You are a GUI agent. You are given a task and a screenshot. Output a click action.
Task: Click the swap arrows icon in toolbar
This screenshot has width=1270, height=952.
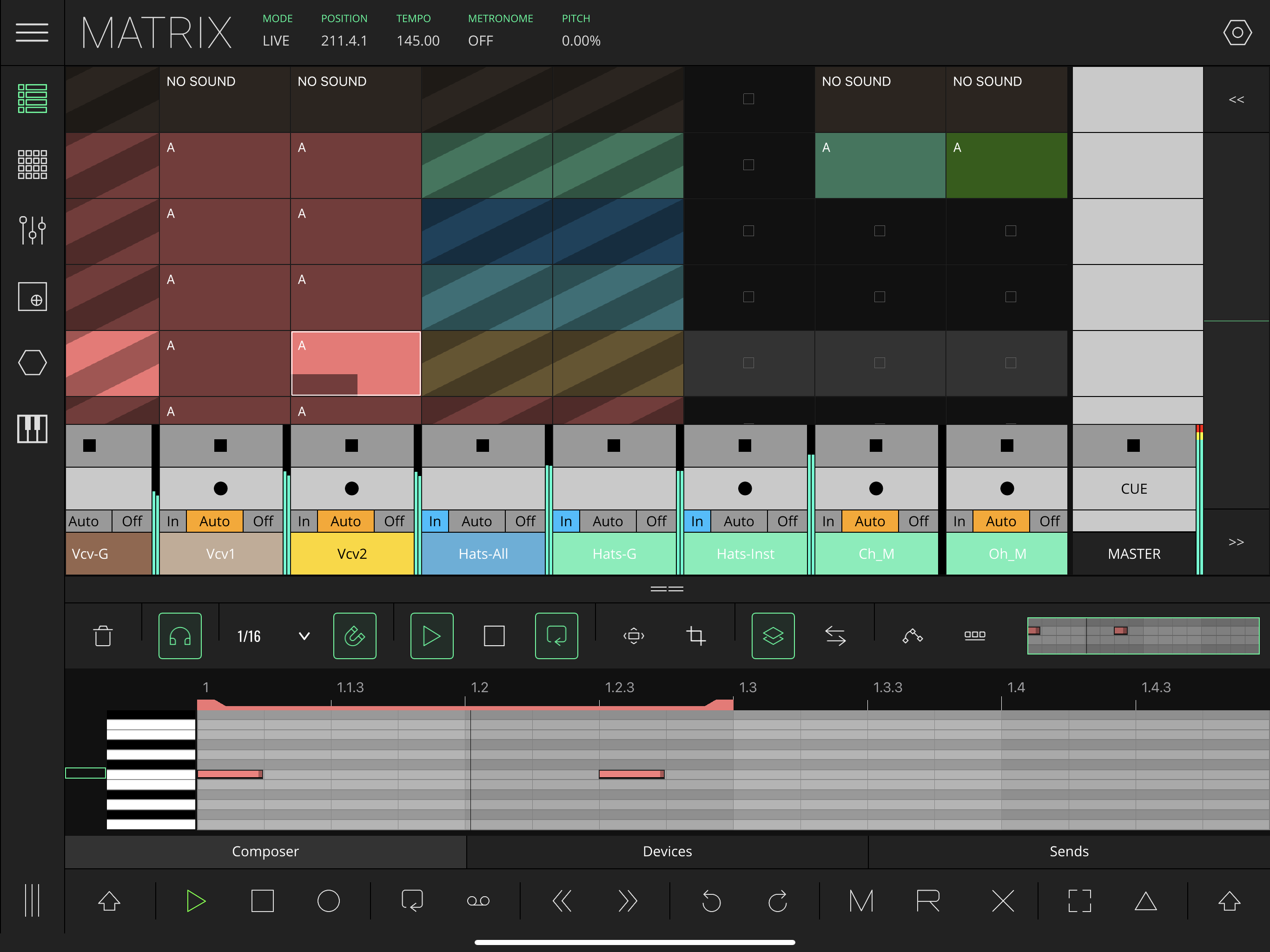click(x=835, y=635)
